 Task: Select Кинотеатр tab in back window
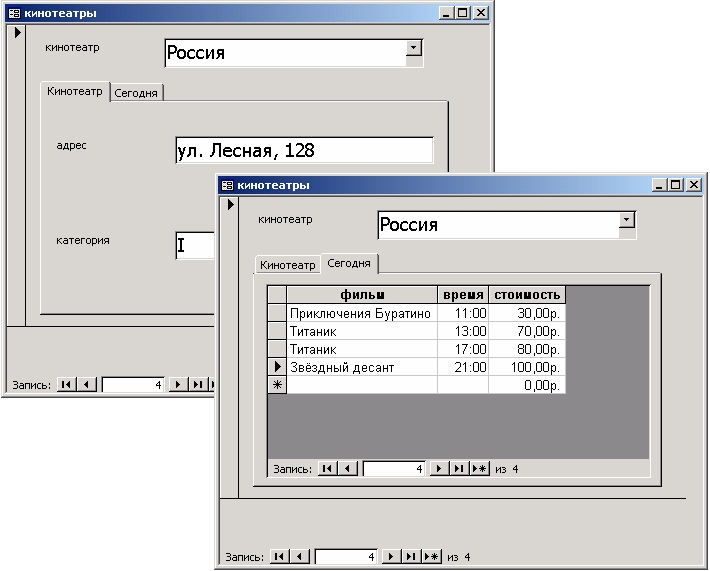75,91
